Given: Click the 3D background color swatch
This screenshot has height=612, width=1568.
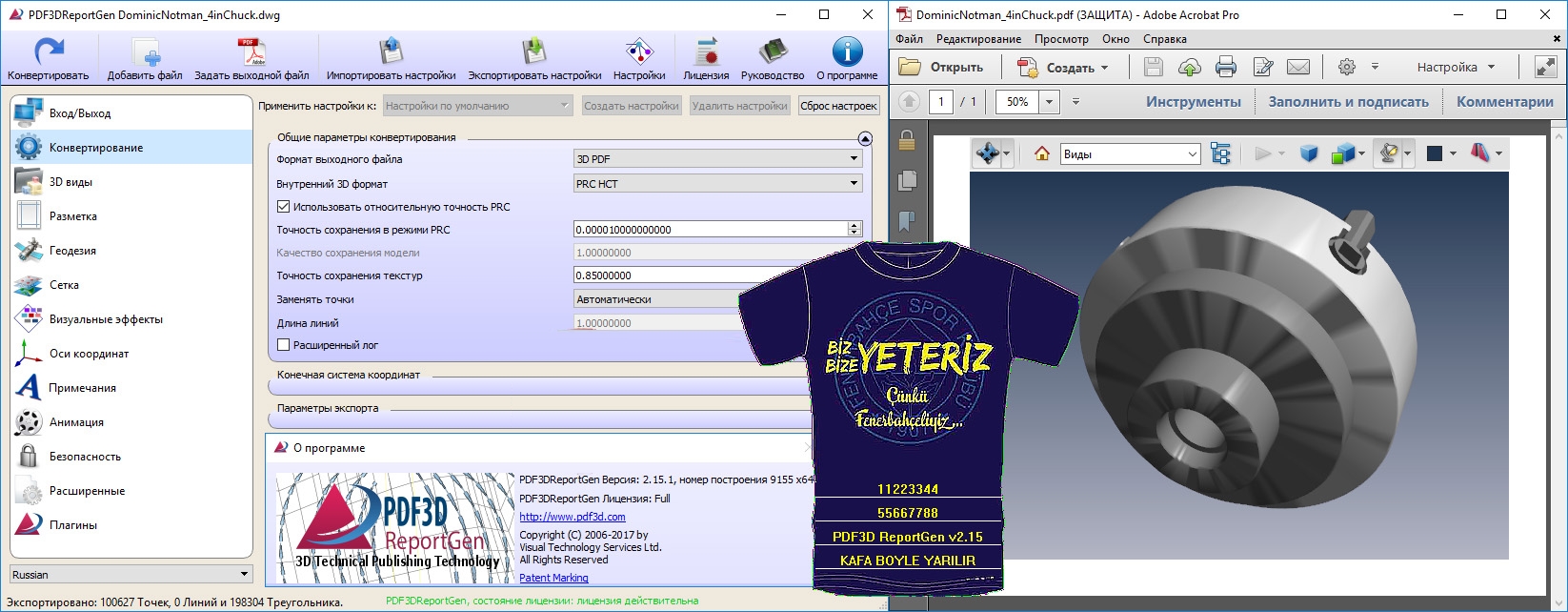Looking at the screenshot, I should 1434,153.
